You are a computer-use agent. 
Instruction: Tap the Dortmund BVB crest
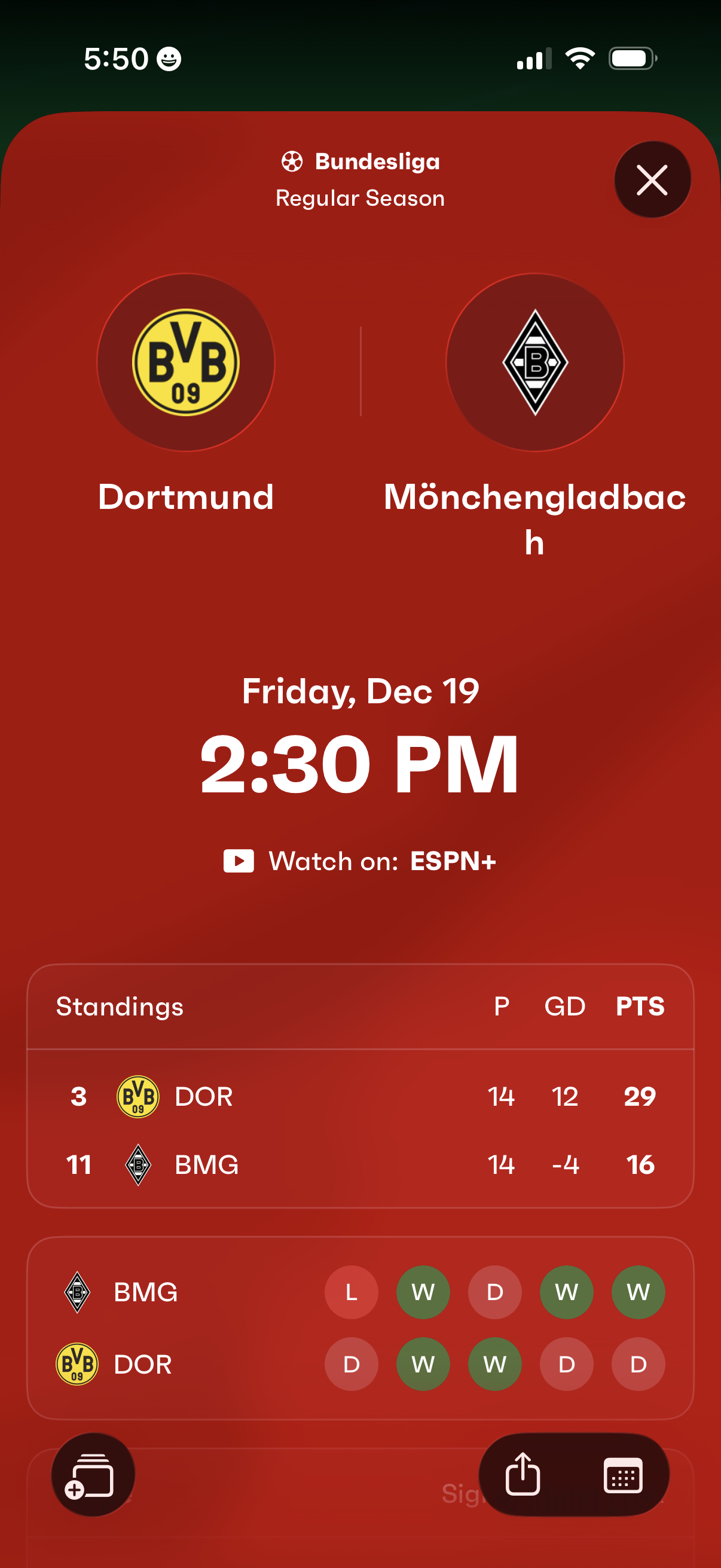point(185,362)
